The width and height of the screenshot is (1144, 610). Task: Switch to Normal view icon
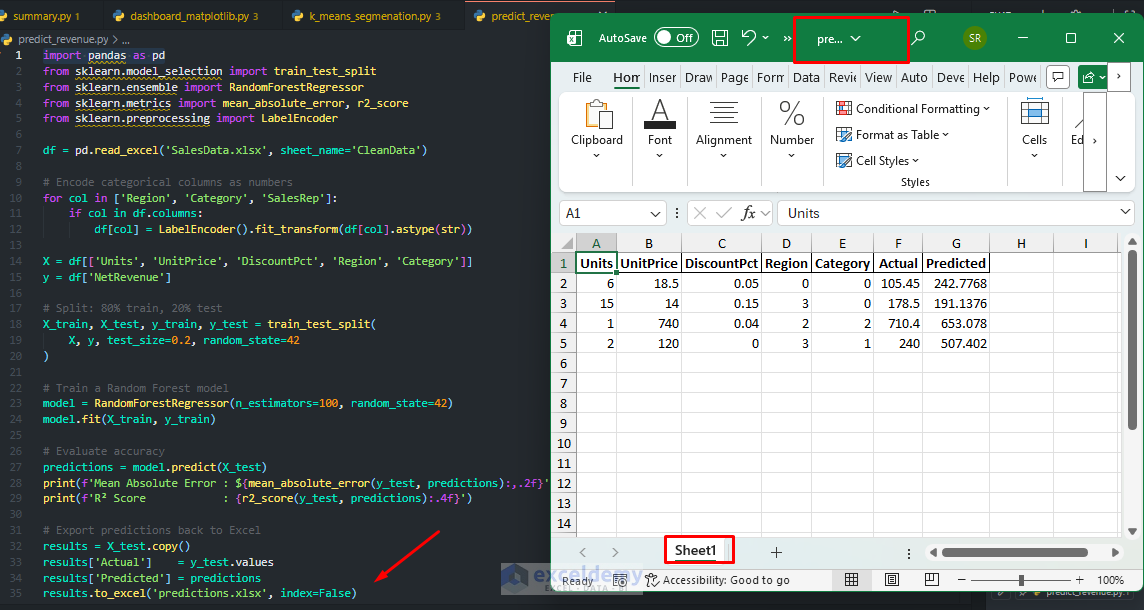(851, 579)
